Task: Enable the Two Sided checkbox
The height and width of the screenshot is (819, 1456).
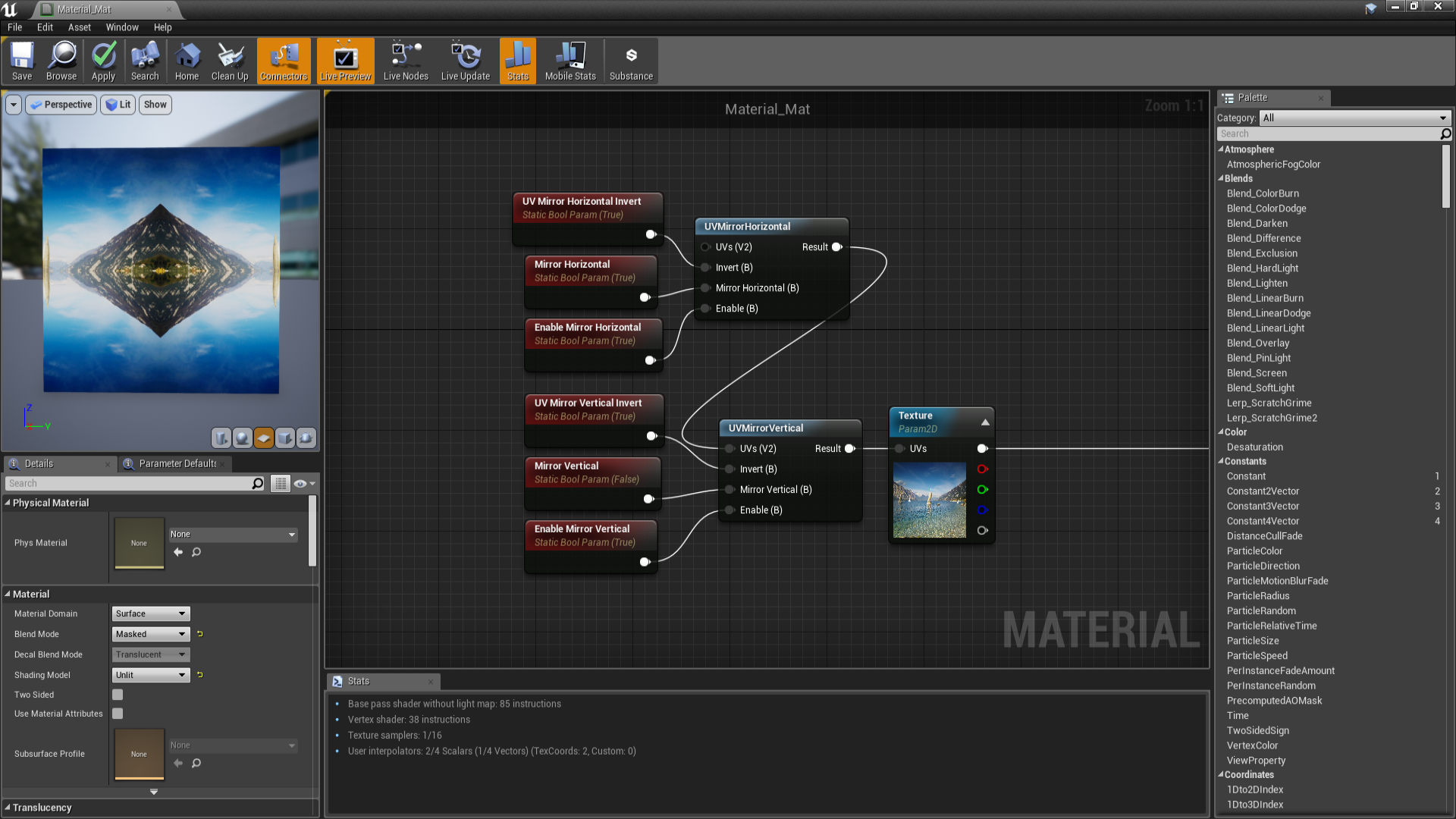Action: [118, 694]
